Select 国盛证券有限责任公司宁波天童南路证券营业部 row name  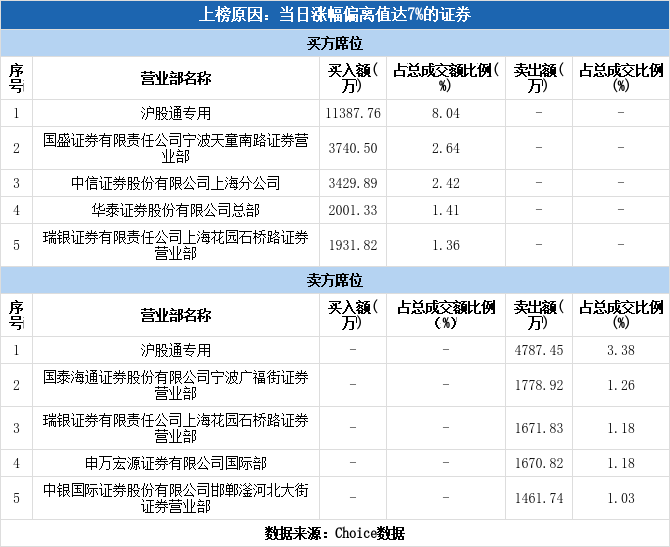[176, 148]
